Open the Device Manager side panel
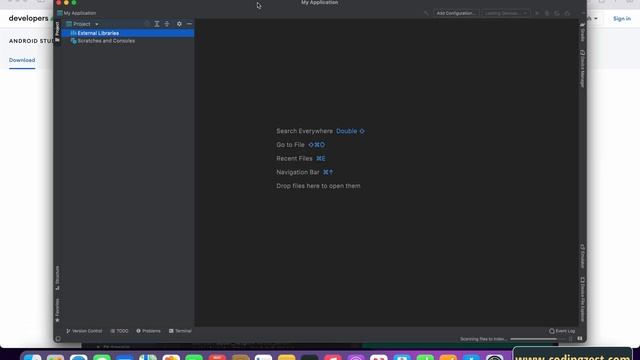This screenshot has height=360, width=640. point(582,69)
